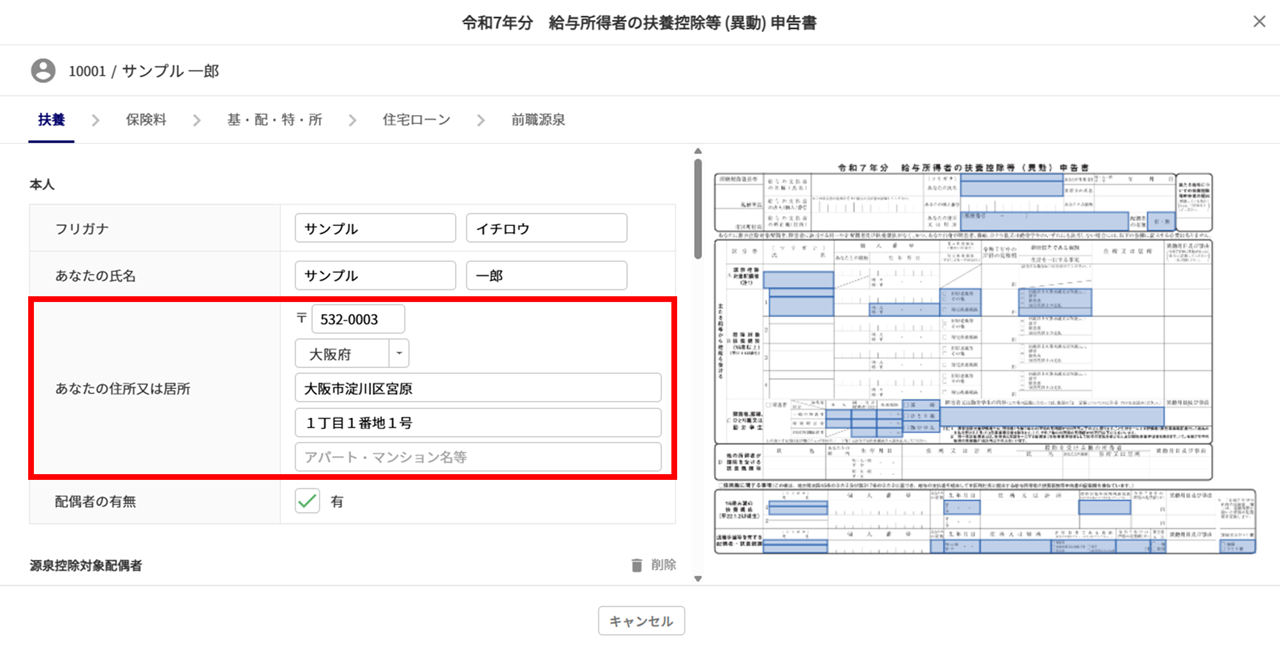Open the 保険料 tab
Image resolution: width=1280 pixels, height=652 pixels.
pos(146,120)
